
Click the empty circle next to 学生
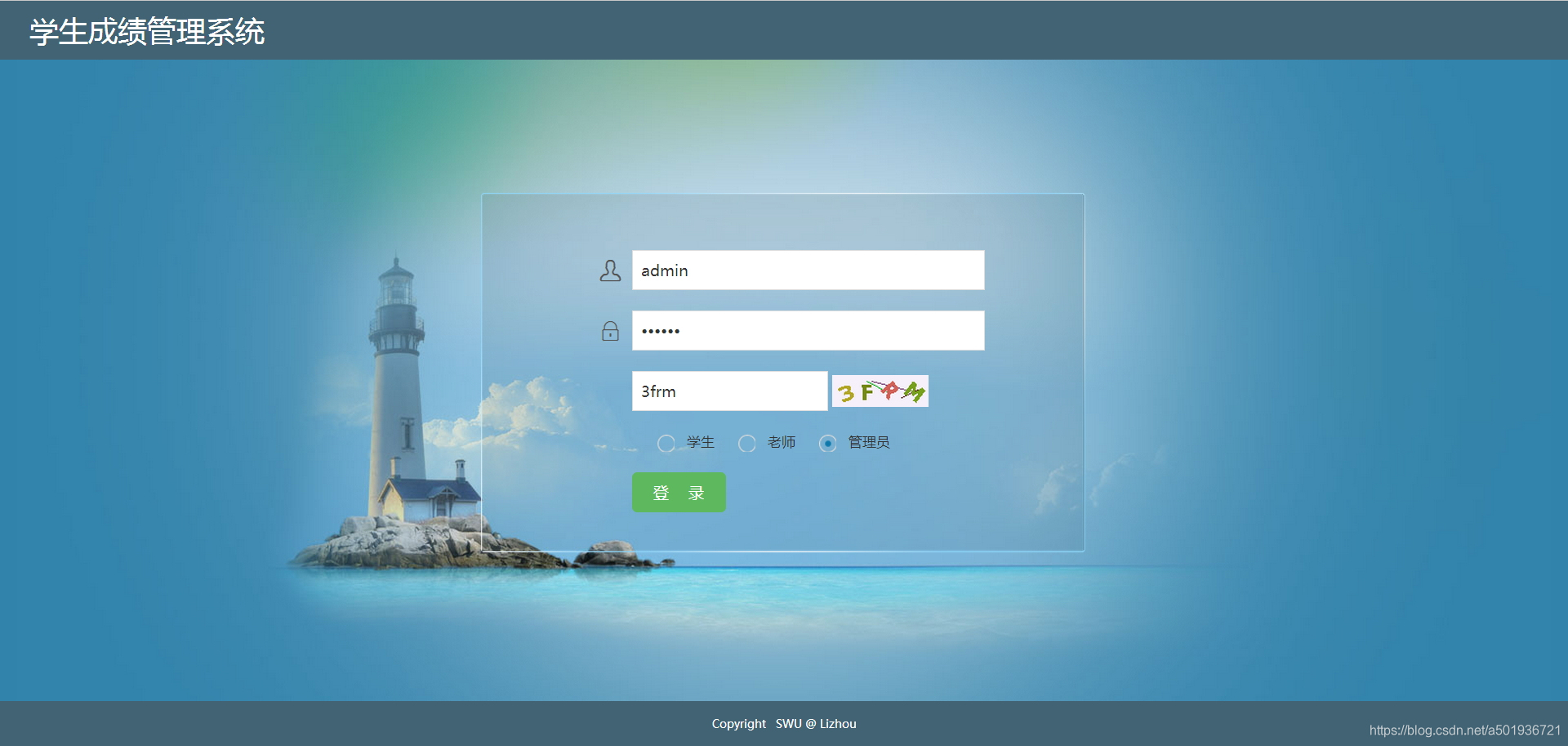click(667, 443)
